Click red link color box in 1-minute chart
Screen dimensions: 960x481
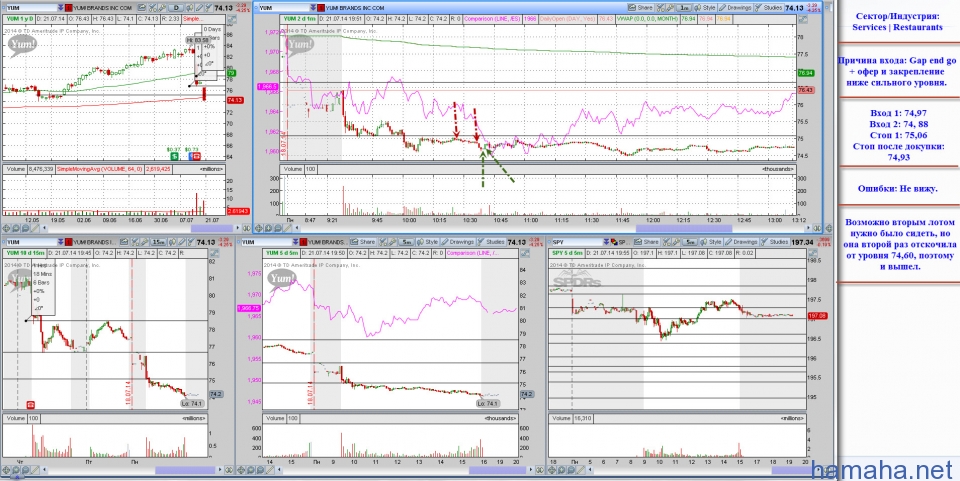321,8
